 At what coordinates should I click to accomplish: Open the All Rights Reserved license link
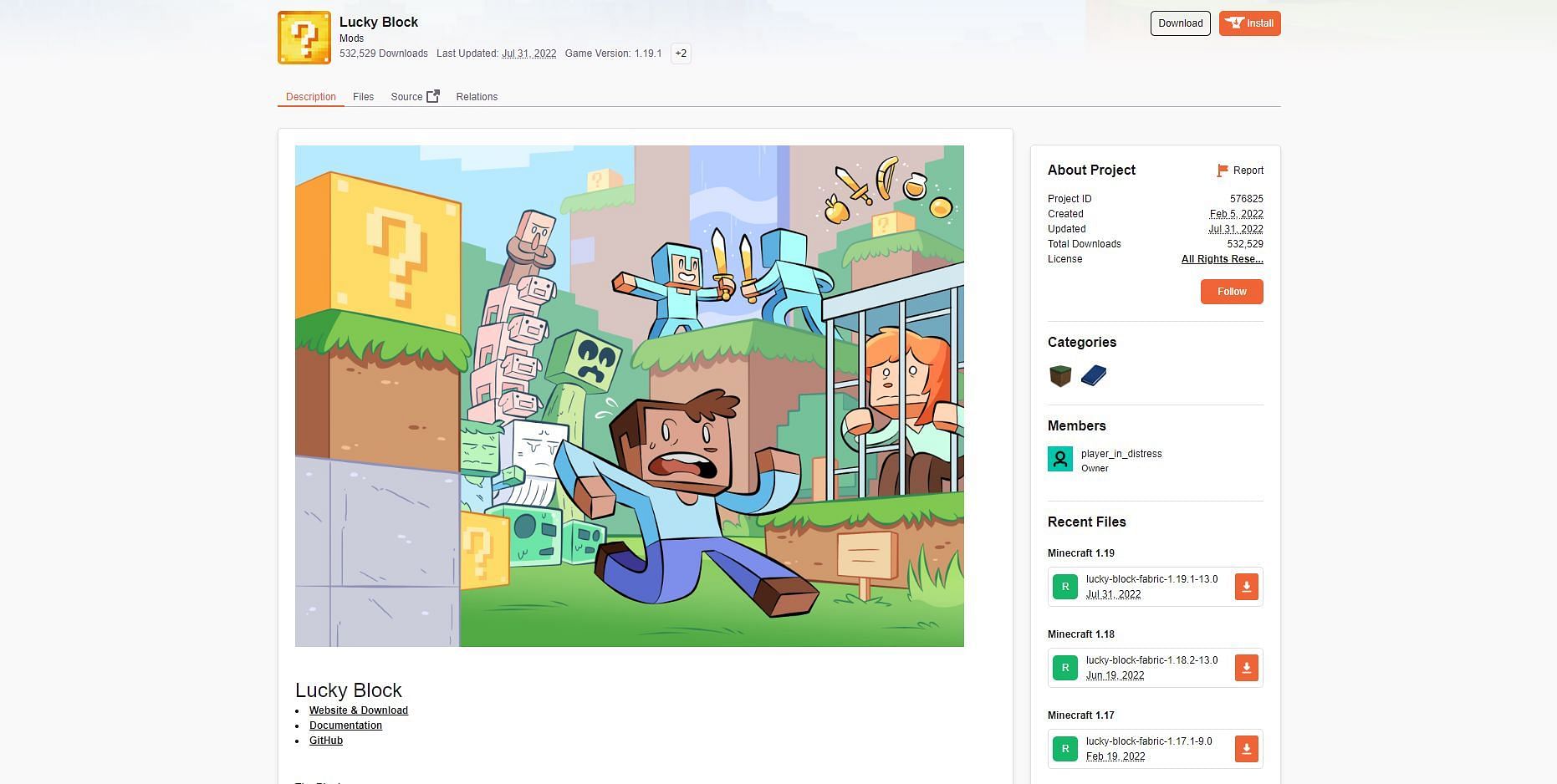point(1222,259)
